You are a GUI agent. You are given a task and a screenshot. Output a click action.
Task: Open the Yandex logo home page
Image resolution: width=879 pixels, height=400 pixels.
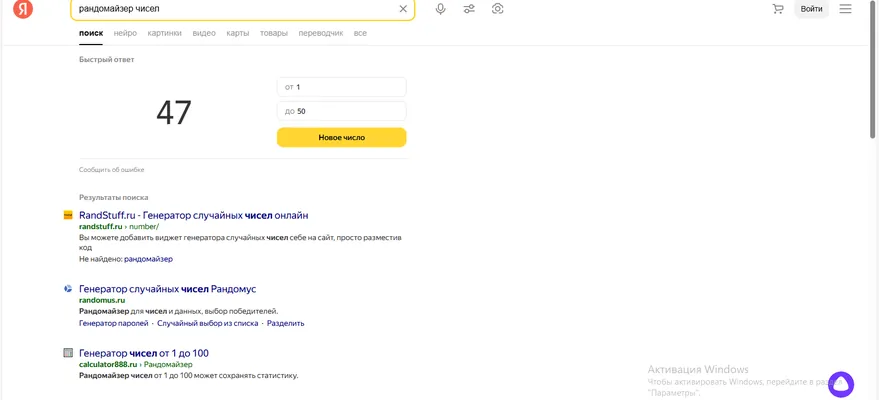pos(23,9)
